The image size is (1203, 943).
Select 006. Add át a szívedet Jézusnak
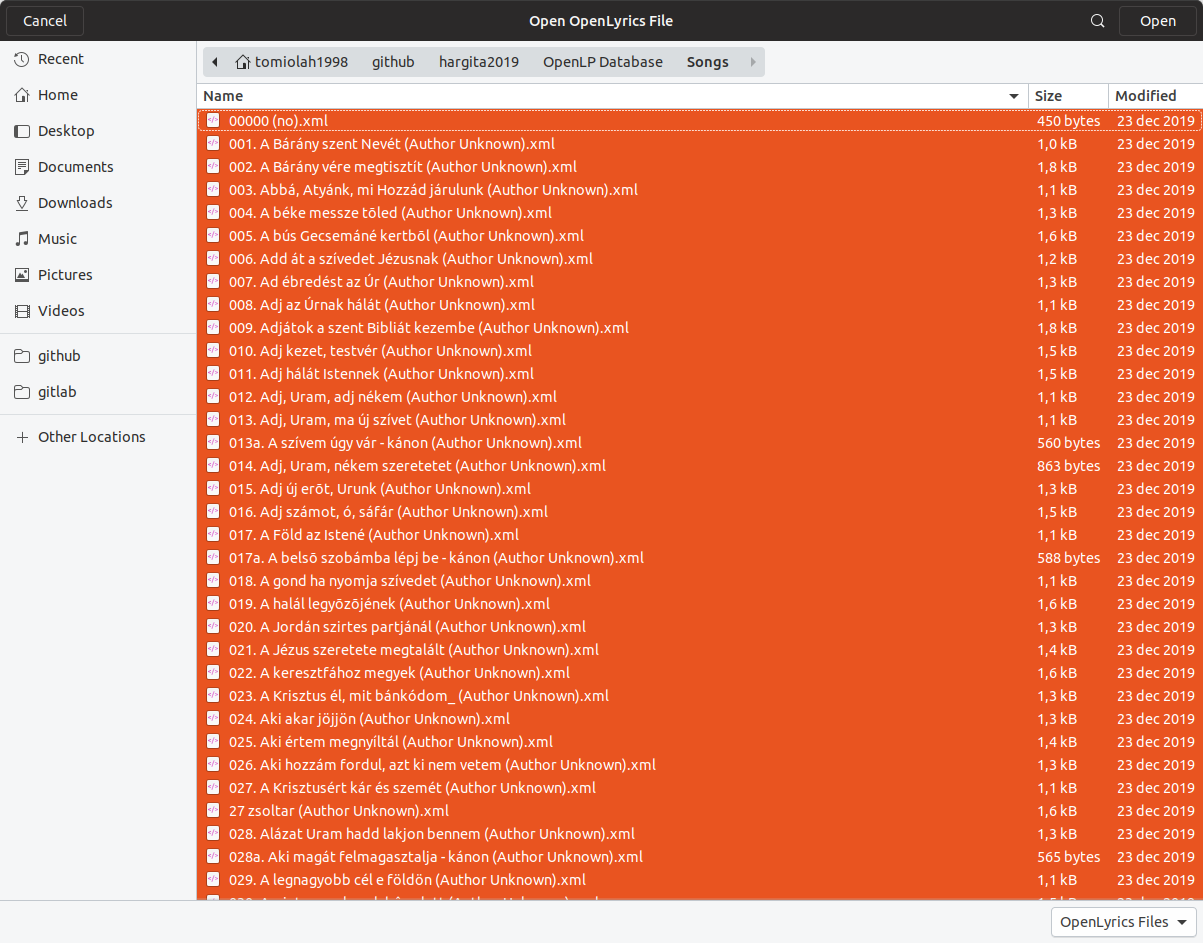pos(700,258)
